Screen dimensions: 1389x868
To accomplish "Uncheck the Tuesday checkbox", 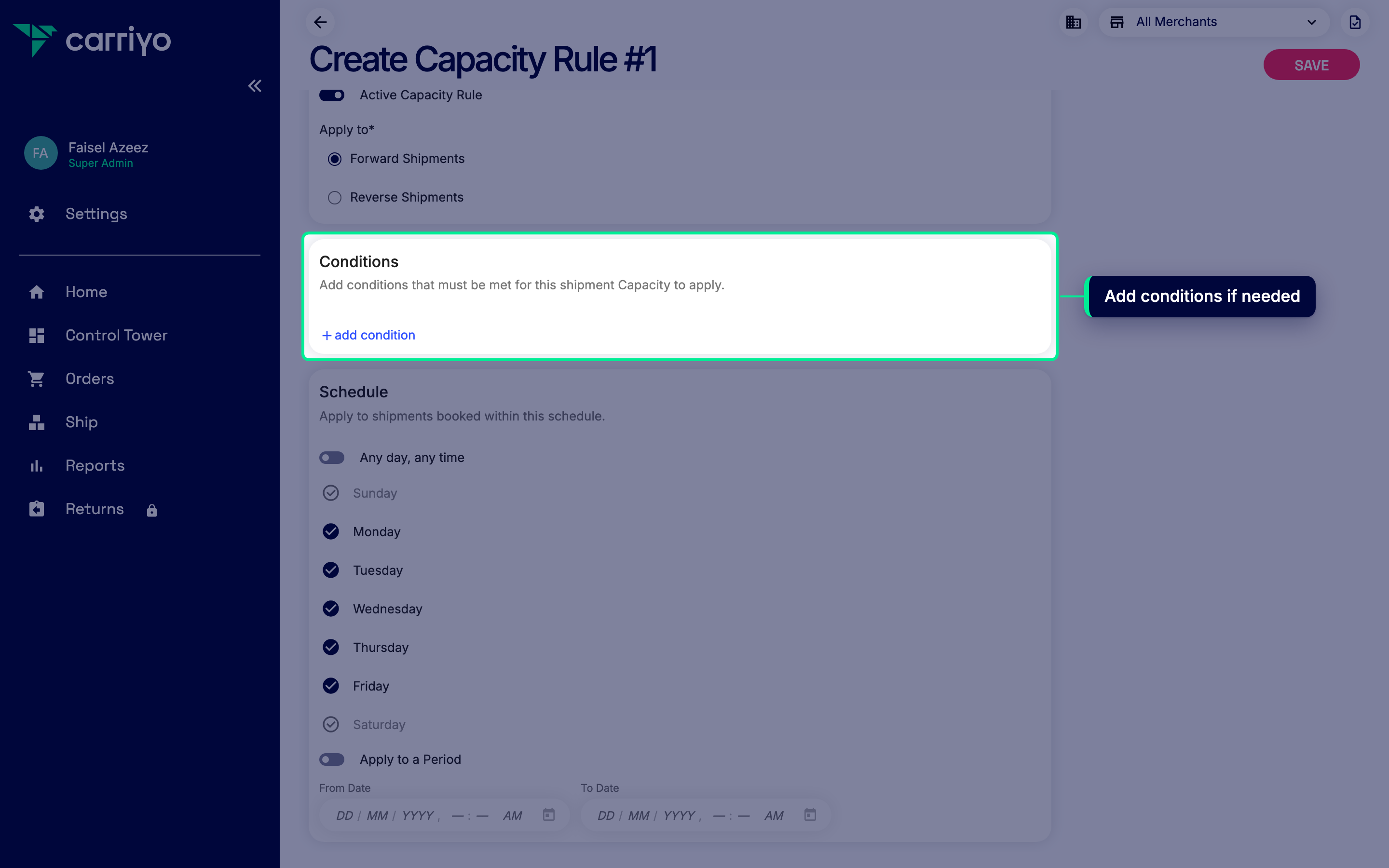I will point(330,570).
